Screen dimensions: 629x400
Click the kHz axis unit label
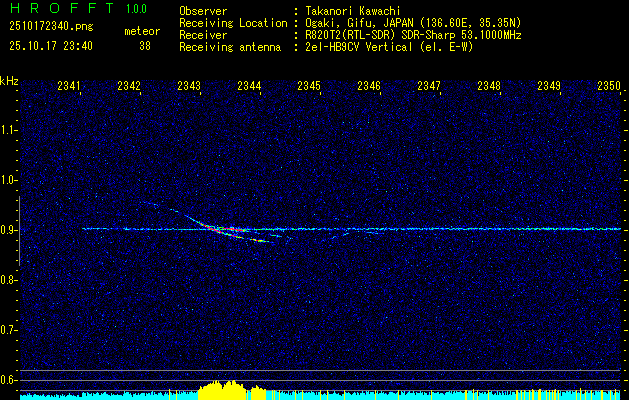[9, 81]
